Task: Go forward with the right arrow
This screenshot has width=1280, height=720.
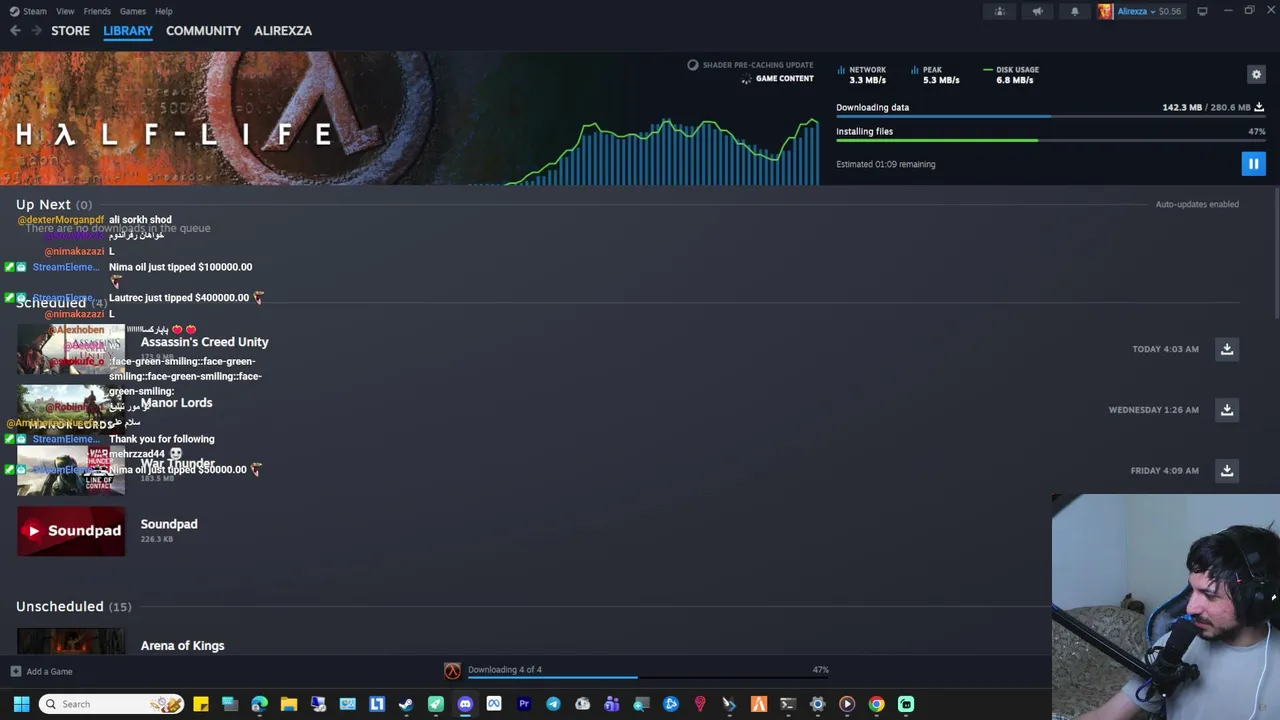Action: point(37,31)
